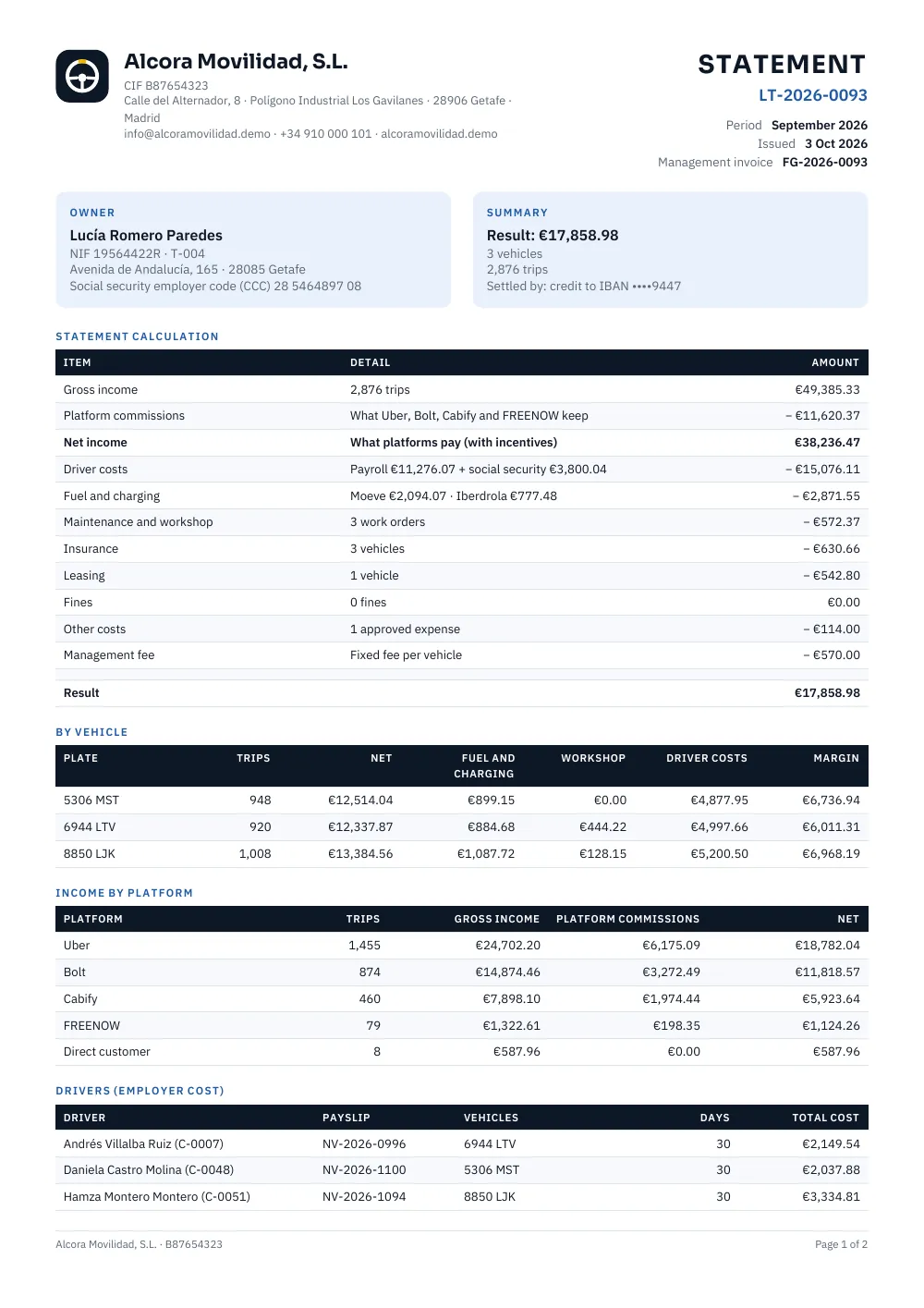Click the statement number LT-2026-0093

pos(813,95)
